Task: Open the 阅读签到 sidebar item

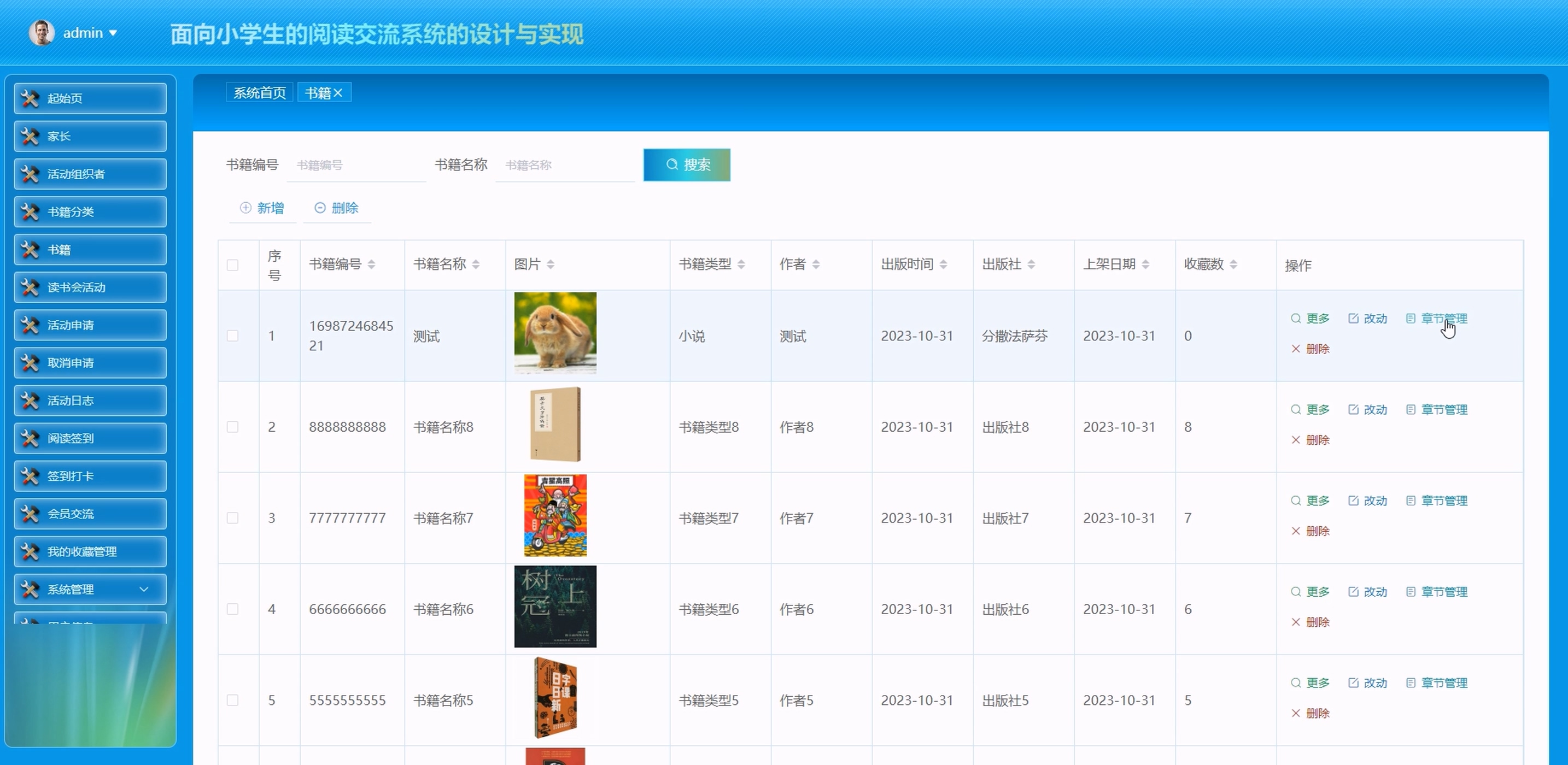Action: point(90,438)
